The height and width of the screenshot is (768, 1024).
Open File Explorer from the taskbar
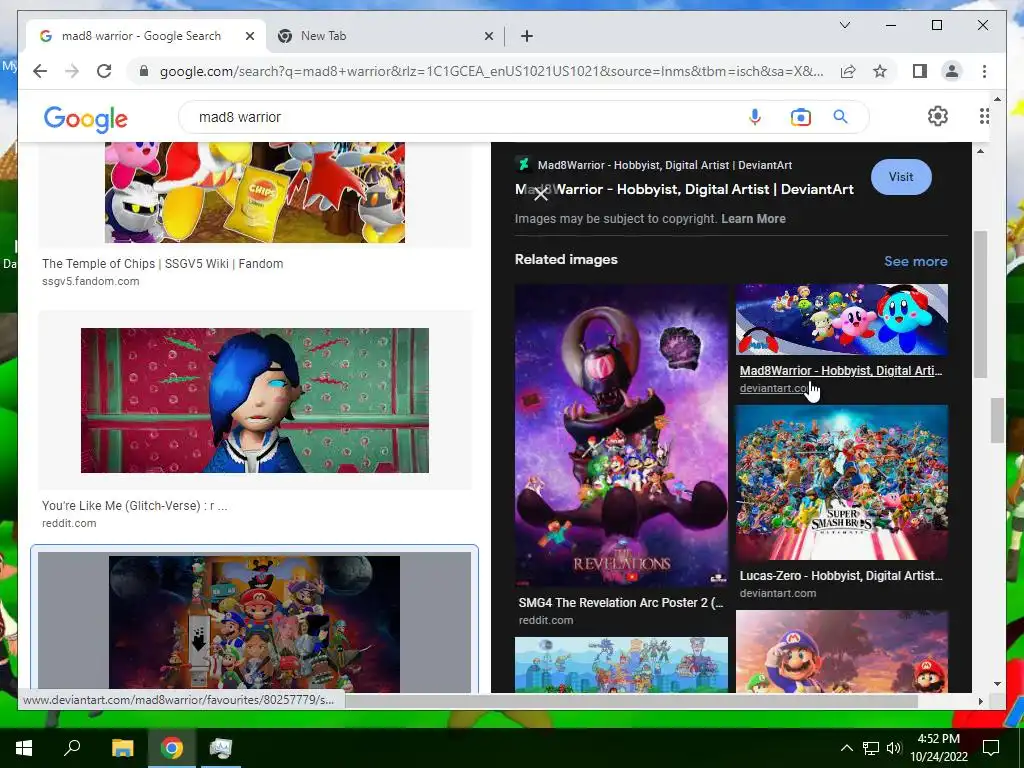tap(122, 748)
